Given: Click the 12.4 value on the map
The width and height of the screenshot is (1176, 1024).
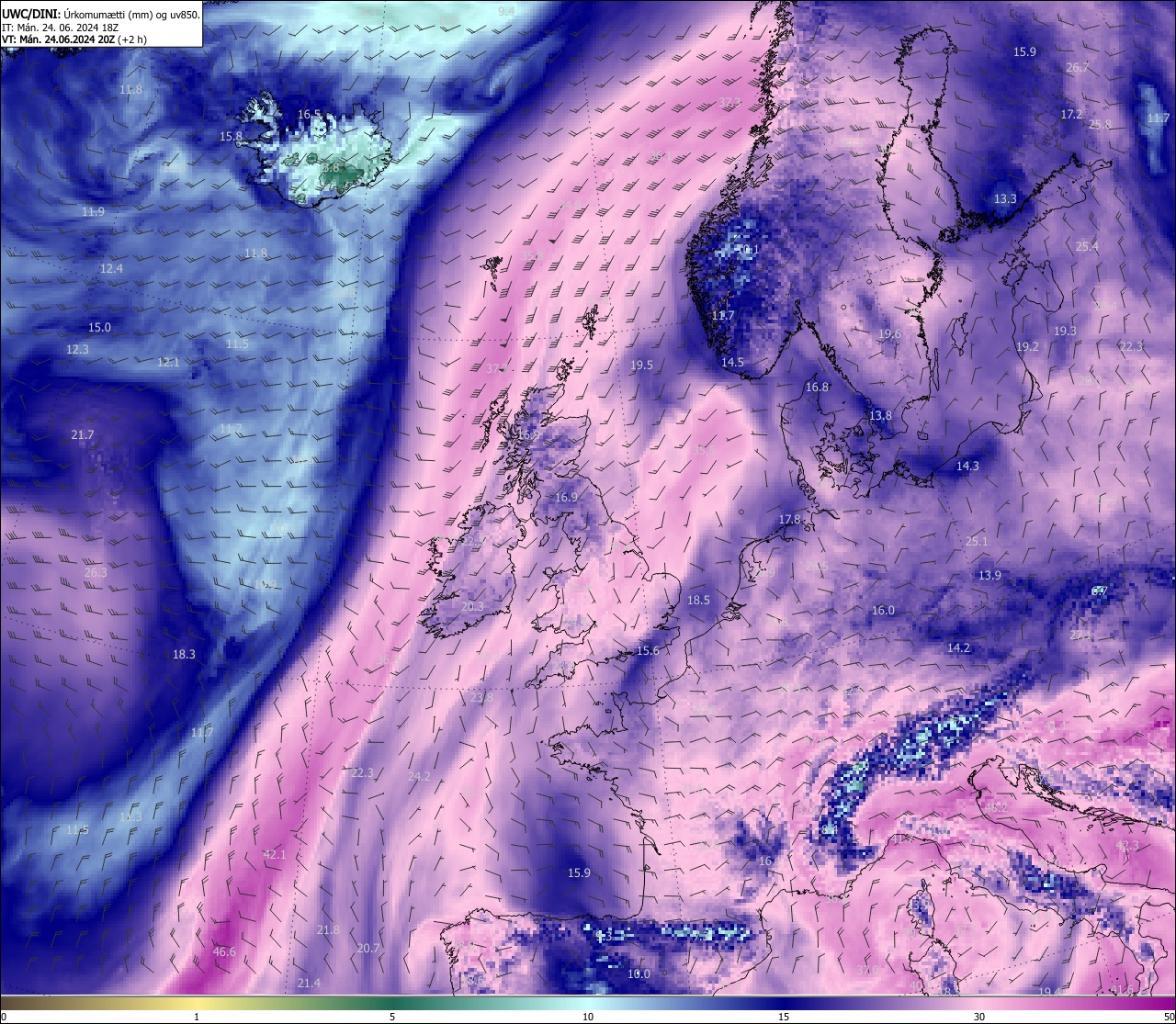Looking at the screenshot, I should point(111,268).
